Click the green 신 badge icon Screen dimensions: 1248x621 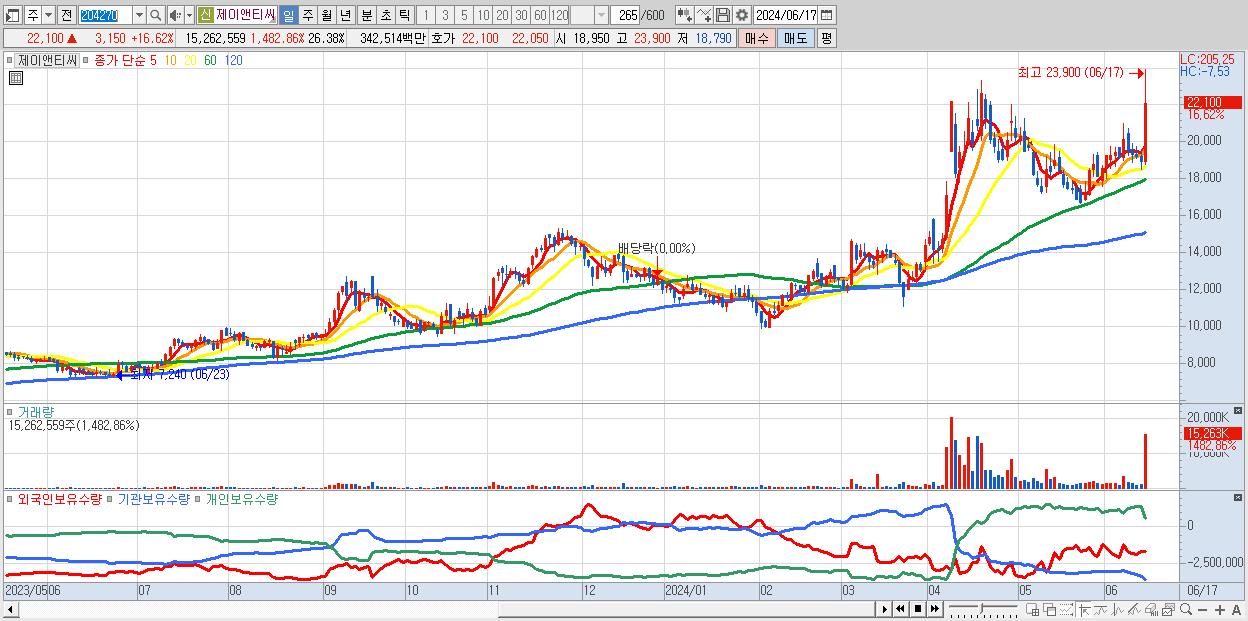(x=205, y=16)
